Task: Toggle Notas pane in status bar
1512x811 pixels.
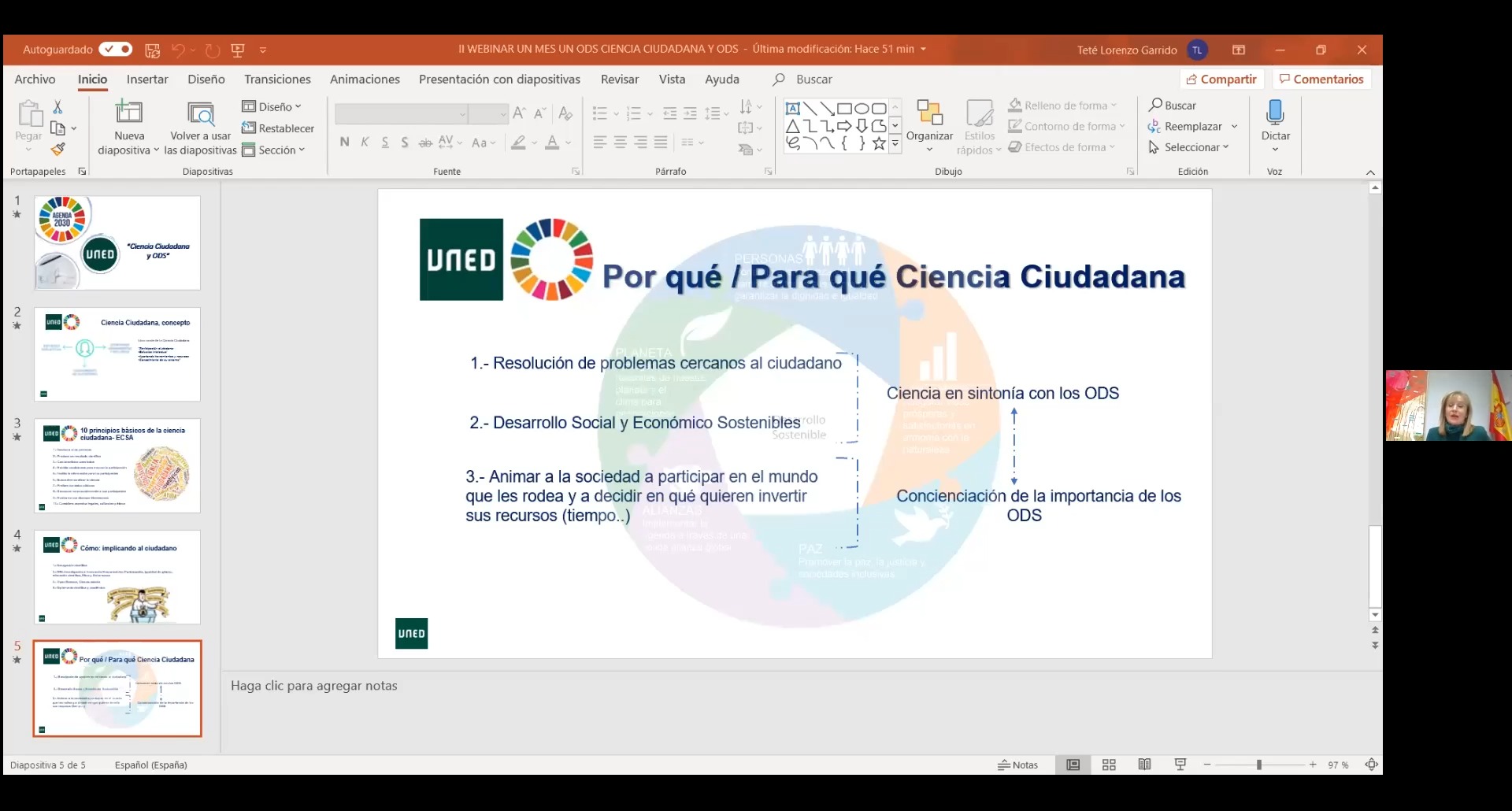Action: (x=1017, y=765)
